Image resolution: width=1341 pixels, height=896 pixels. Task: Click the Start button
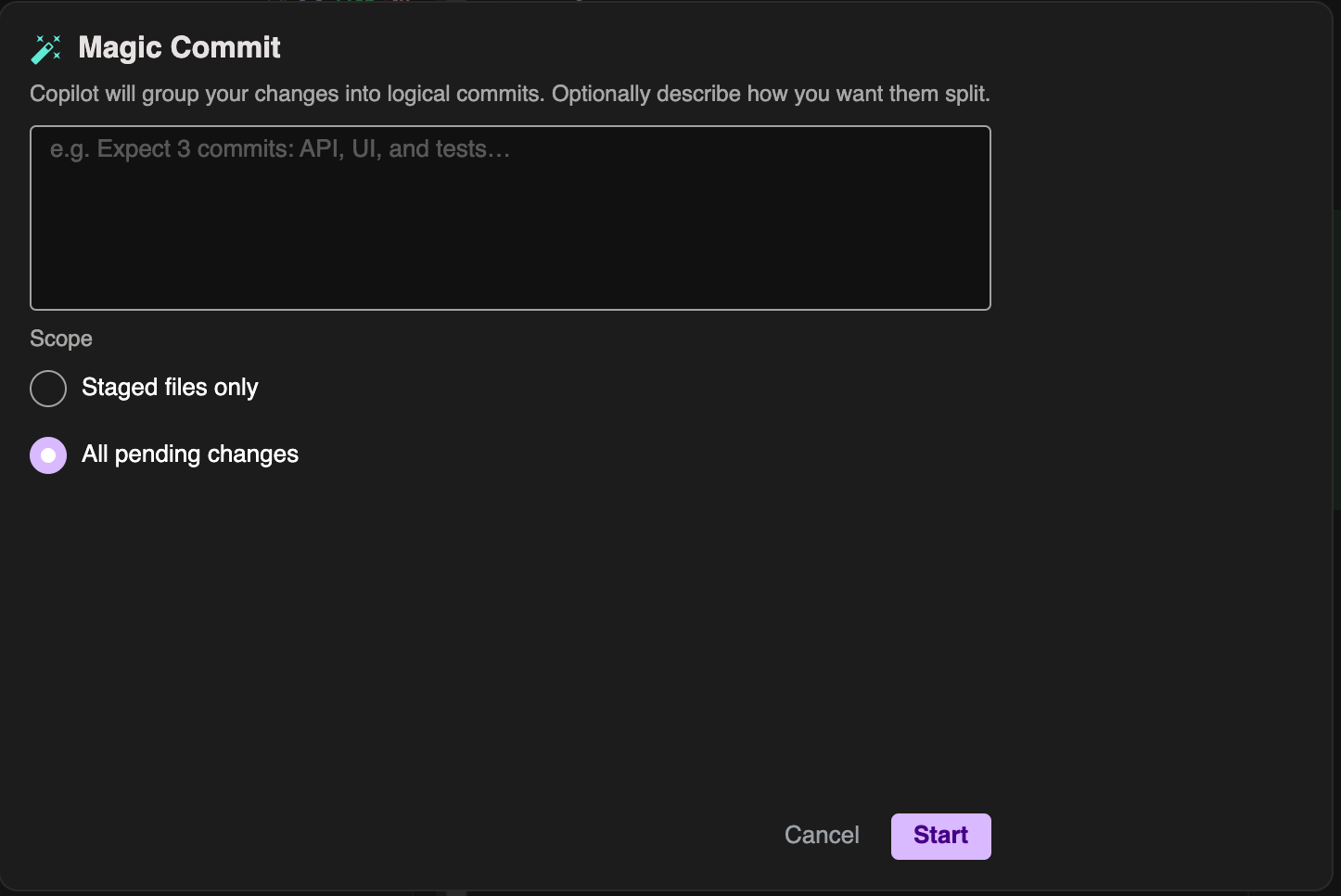940,836
